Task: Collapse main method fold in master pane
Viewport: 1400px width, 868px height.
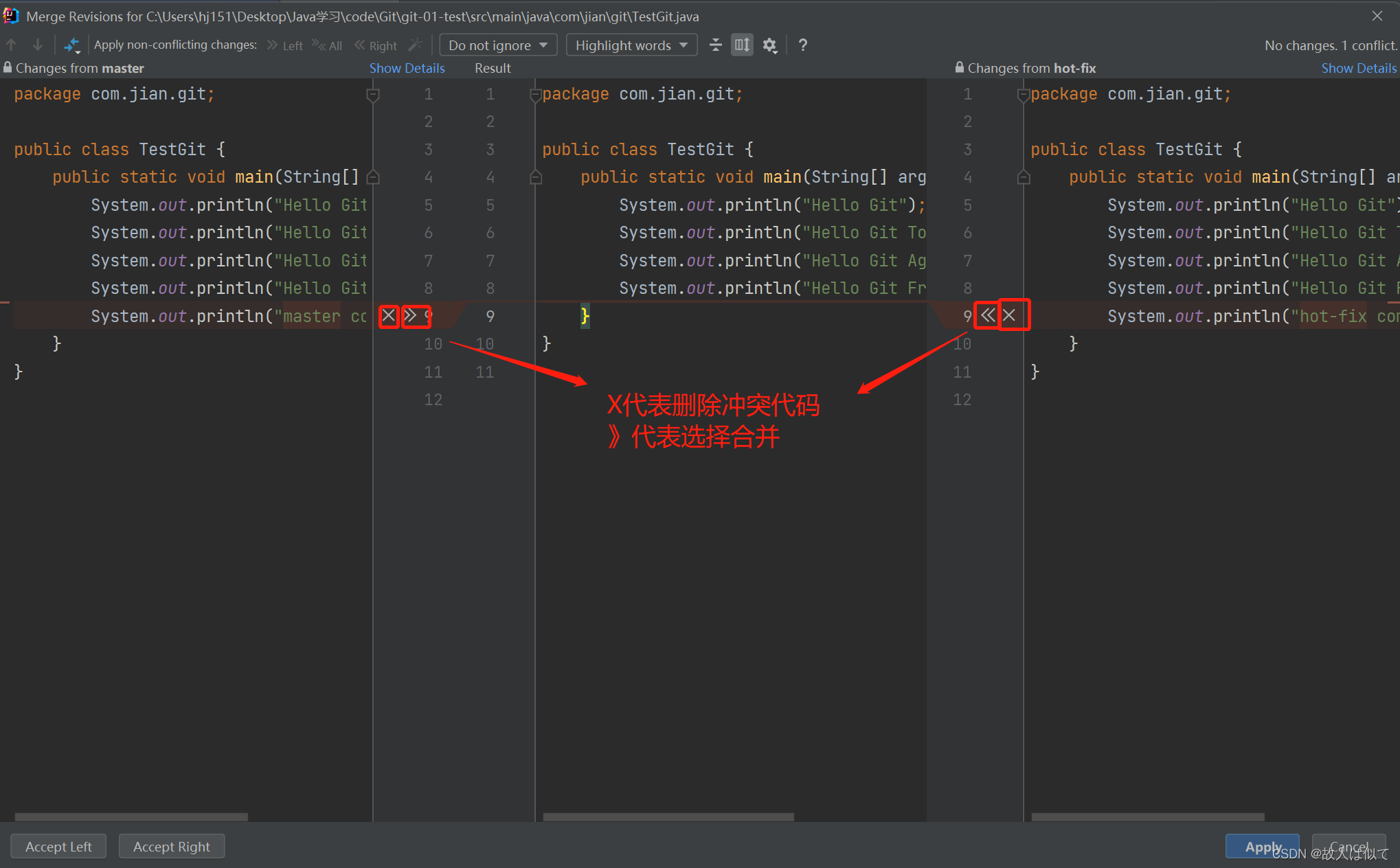Action: (373, 177)
